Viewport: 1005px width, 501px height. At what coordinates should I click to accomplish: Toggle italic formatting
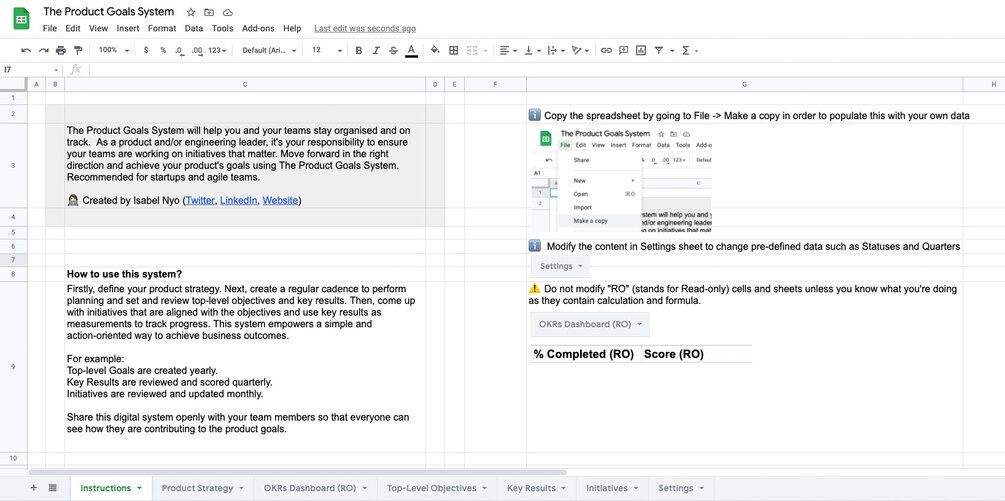[376, 50]
